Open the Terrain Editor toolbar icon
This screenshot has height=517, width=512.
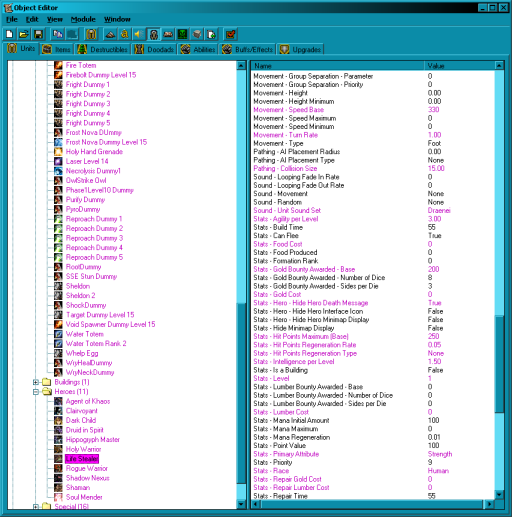tap(110, 34)
